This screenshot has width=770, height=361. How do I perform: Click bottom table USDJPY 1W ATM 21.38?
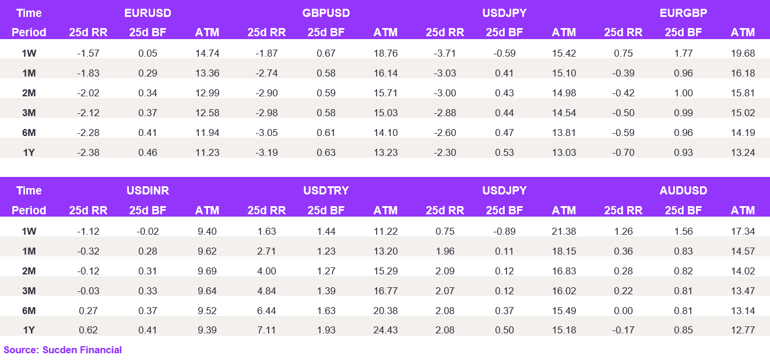point(564,231)
